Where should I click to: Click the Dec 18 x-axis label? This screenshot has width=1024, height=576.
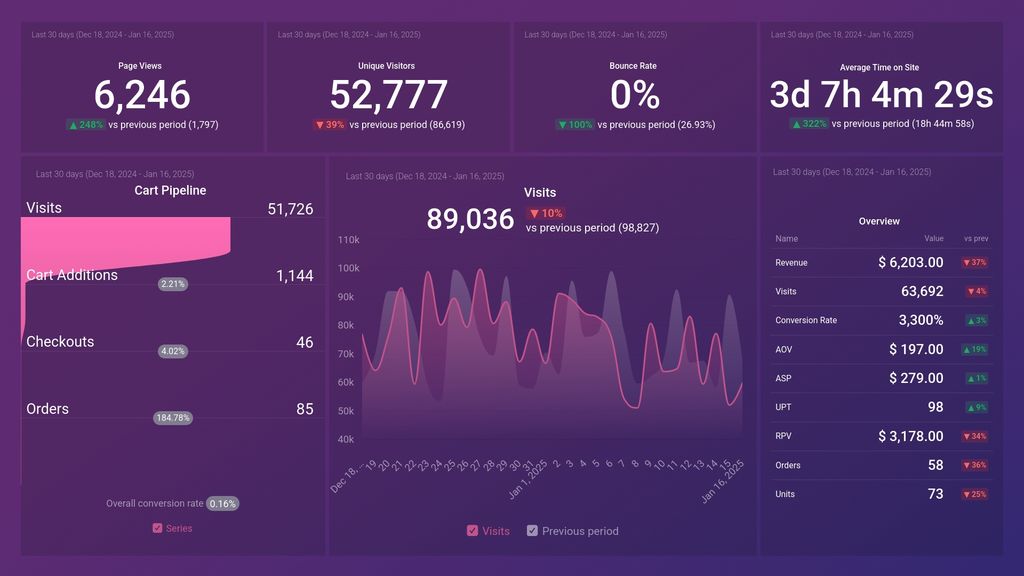[x=346, y=479]
